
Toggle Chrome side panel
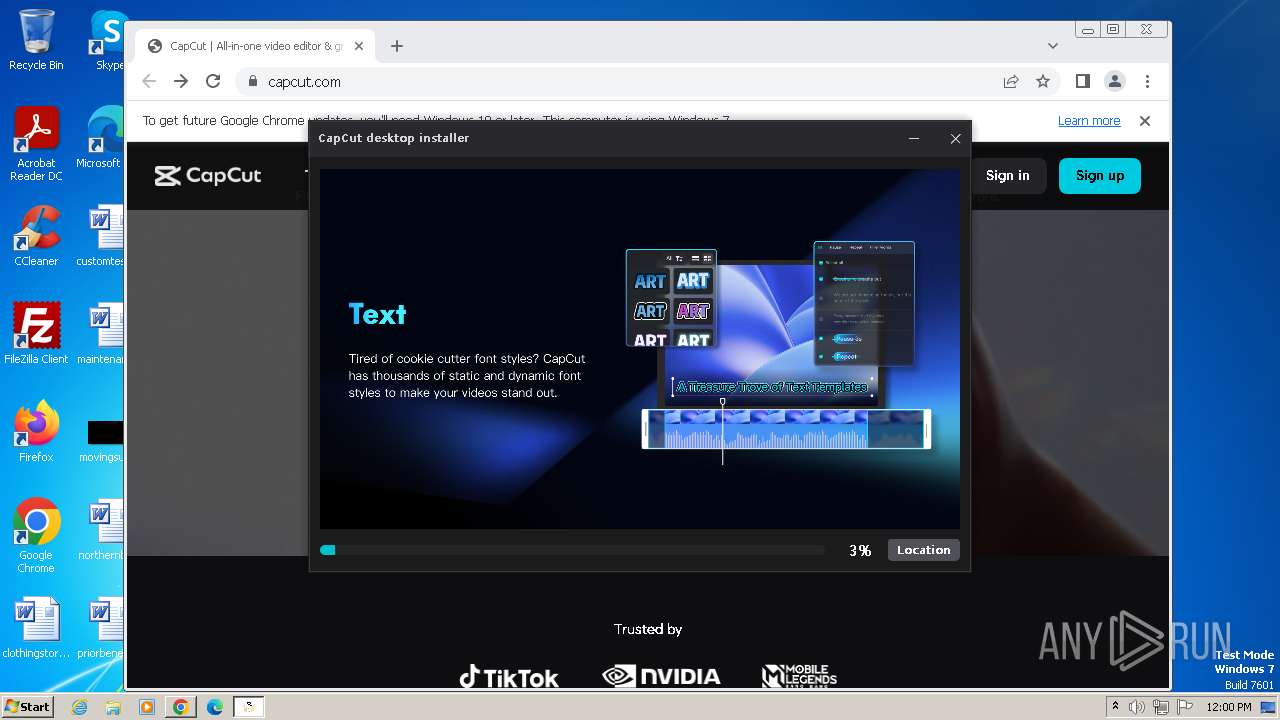click(1082, 82)
